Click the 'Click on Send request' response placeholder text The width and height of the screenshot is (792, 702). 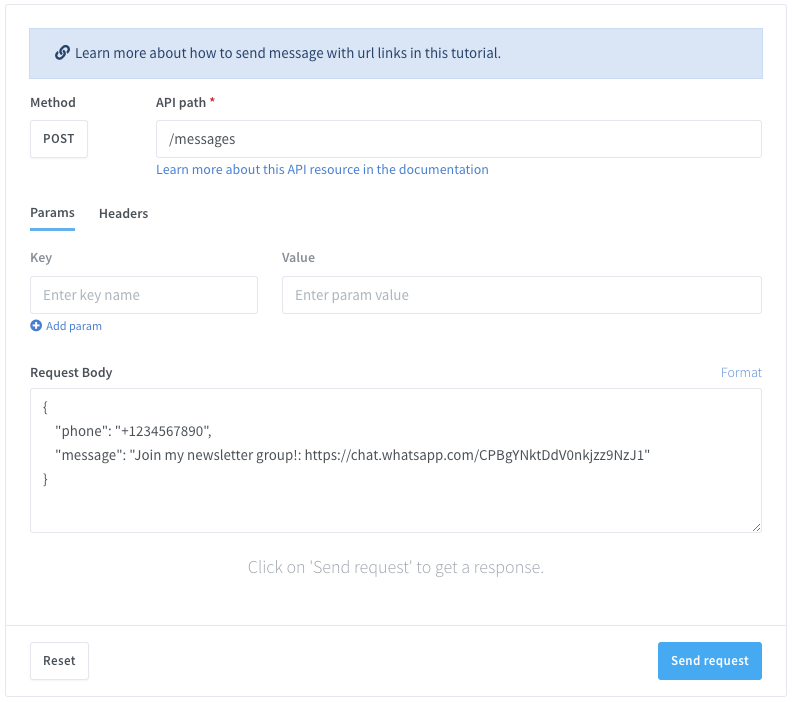pos(396,568)
